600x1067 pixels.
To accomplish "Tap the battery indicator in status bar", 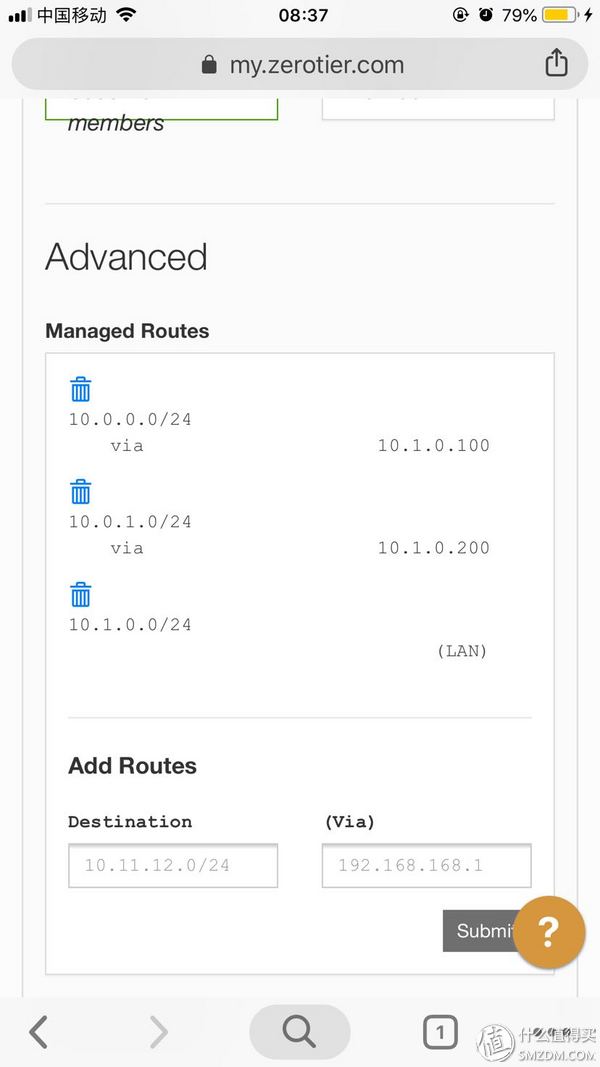I will tap(559, 14).
